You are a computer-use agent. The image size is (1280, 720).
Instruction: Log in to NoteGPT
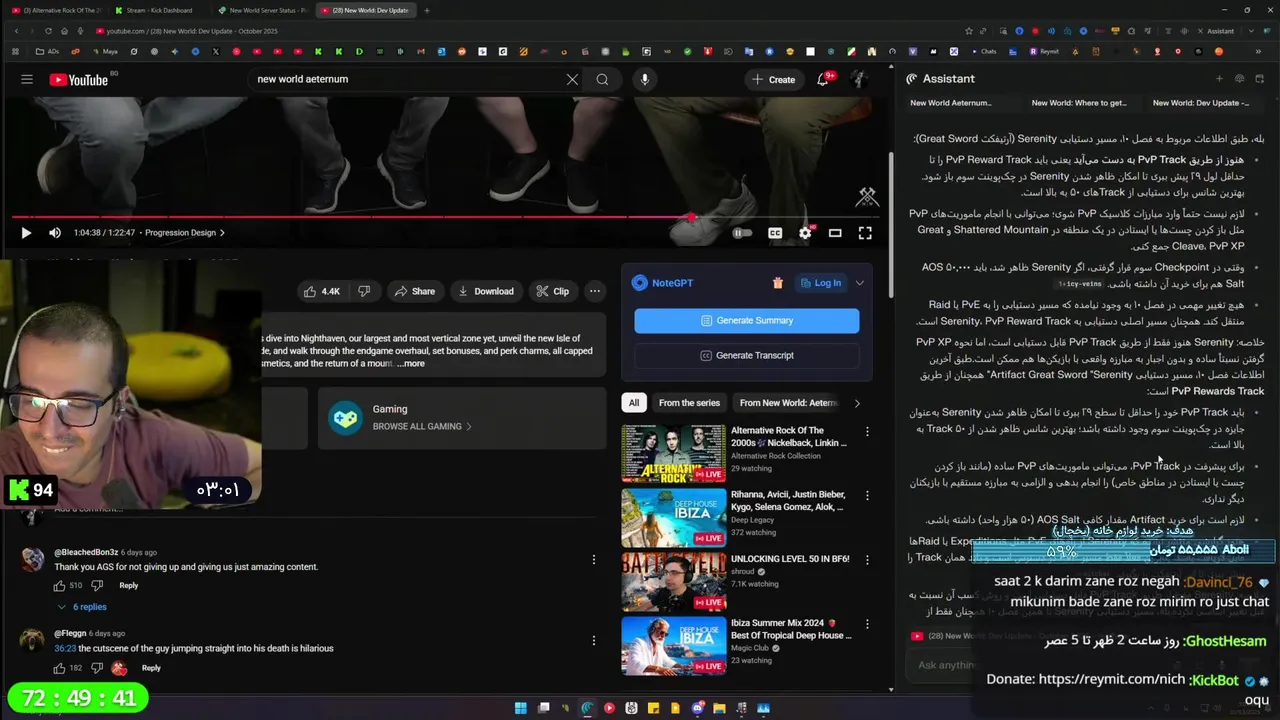[x=820, y=283]
